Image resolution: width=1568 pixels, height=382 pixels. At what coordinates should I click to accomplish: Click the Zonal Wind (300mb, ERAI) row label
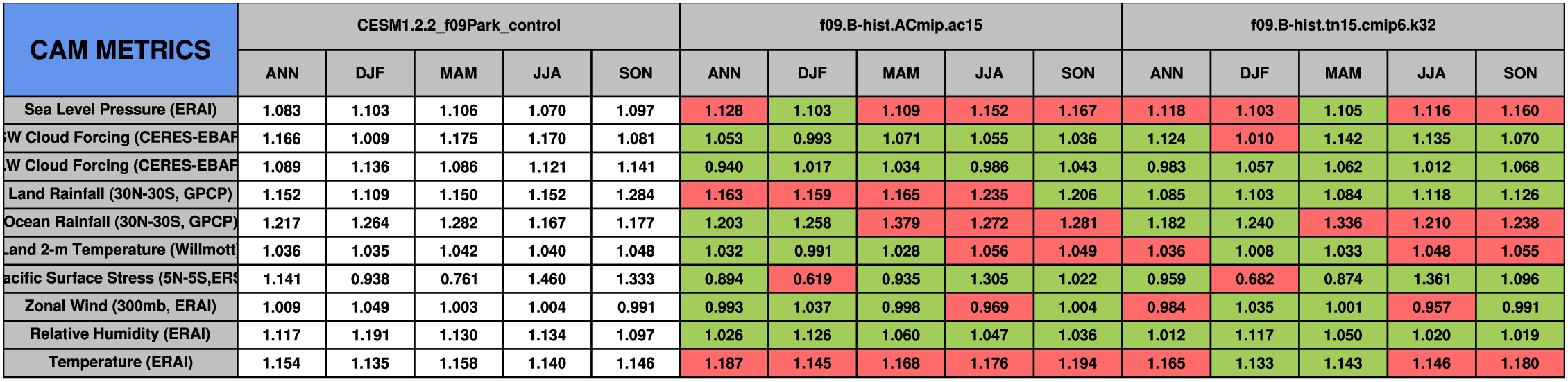click(x=120, y=306)
